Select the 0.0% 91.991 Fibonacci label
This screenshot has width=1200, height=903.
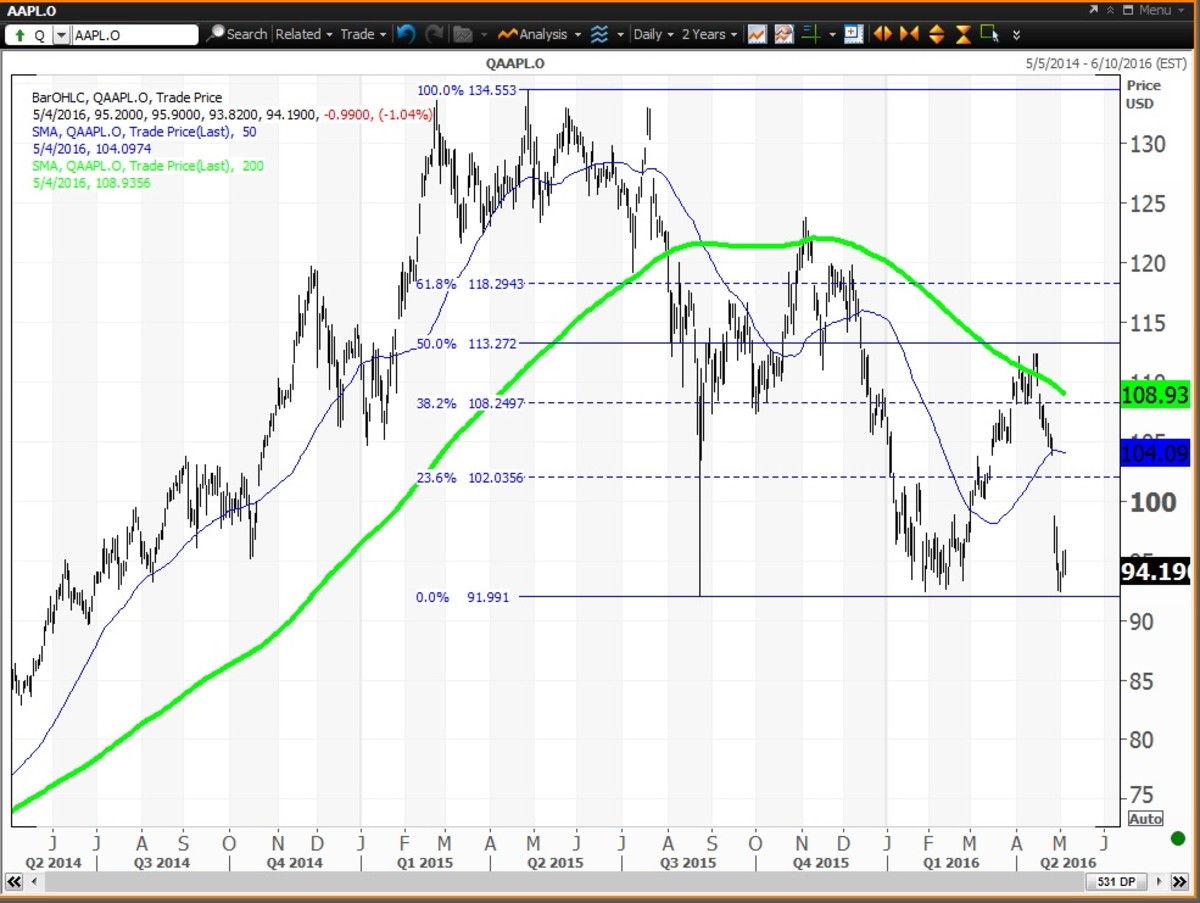(x=462, y=597)
